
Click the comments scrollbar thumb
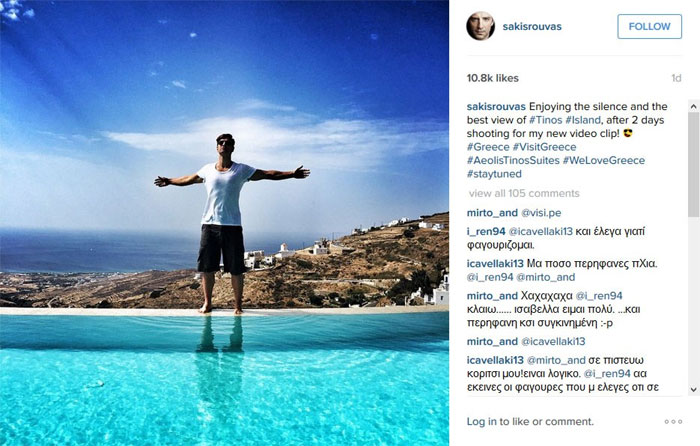click(x=693, y=164)
